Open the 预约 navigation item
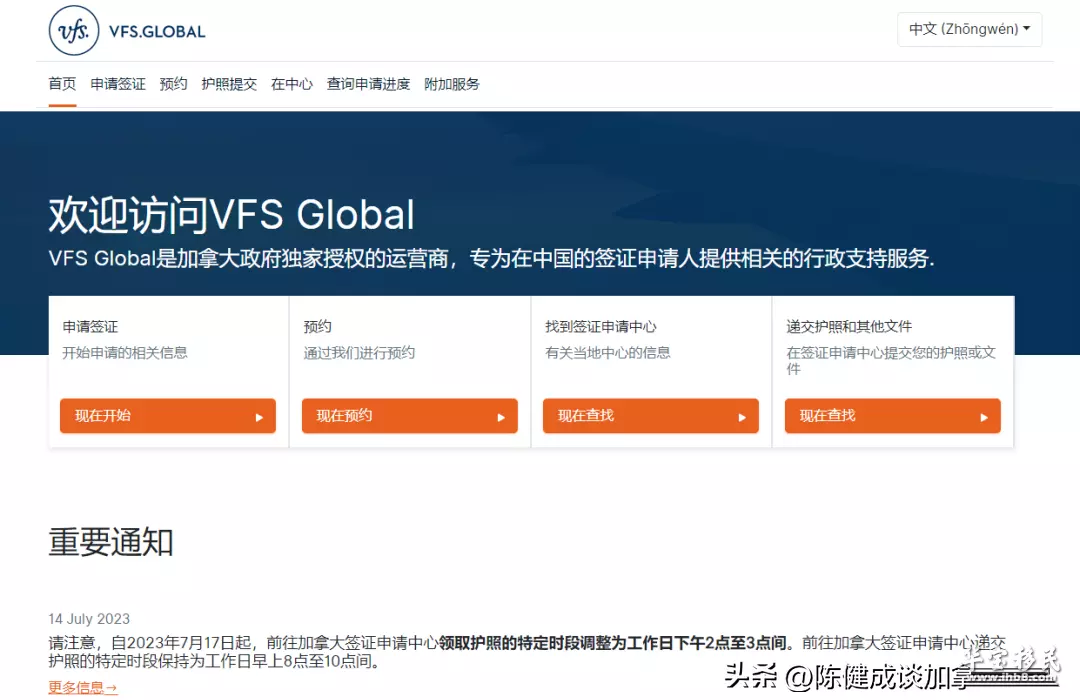Screen dimensions: 1080x700 click(x=174, y=84)
